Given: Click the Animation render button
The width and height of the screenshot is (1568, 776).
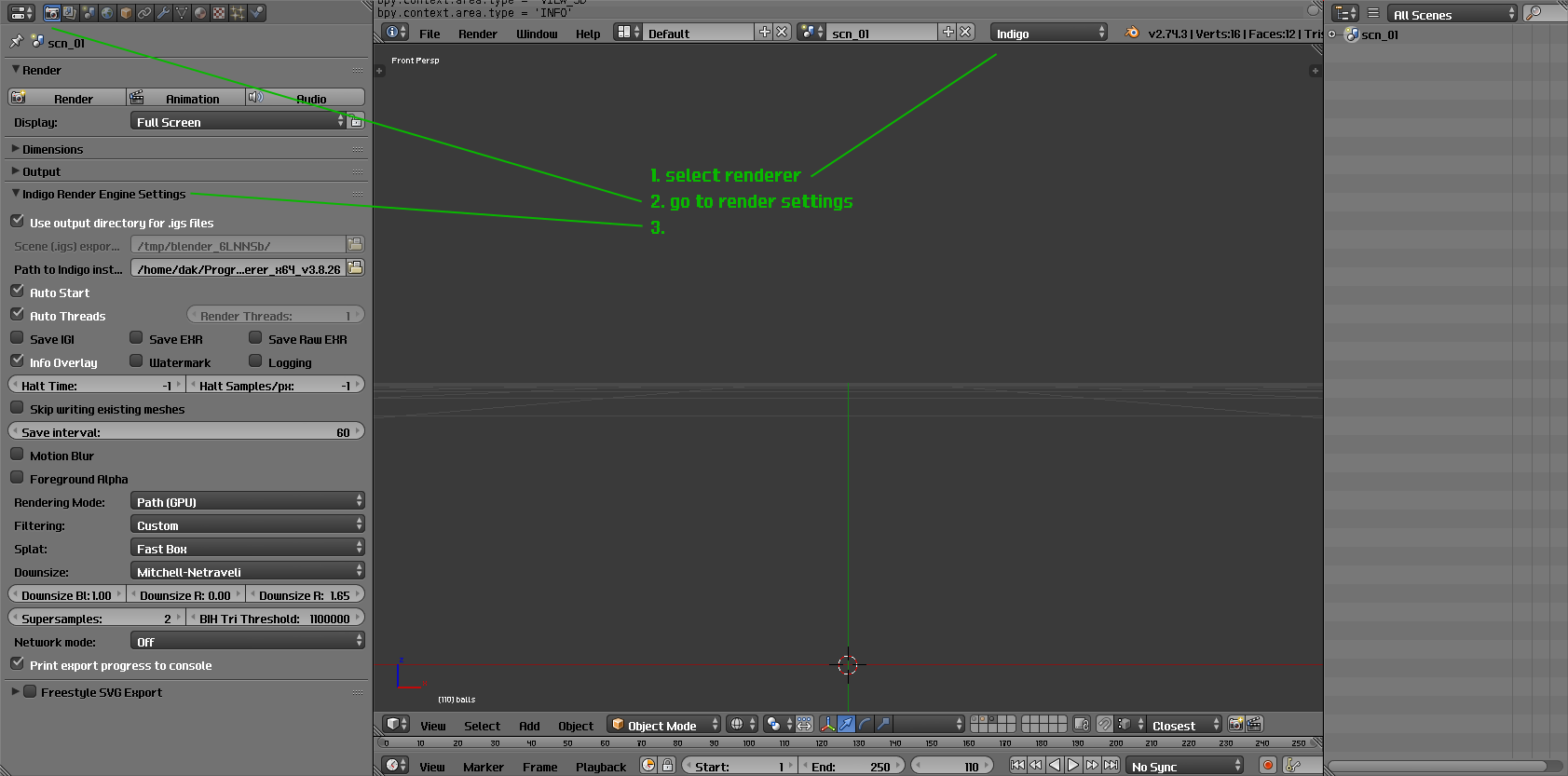Looking at the screenshot, I should pos(185,99).
